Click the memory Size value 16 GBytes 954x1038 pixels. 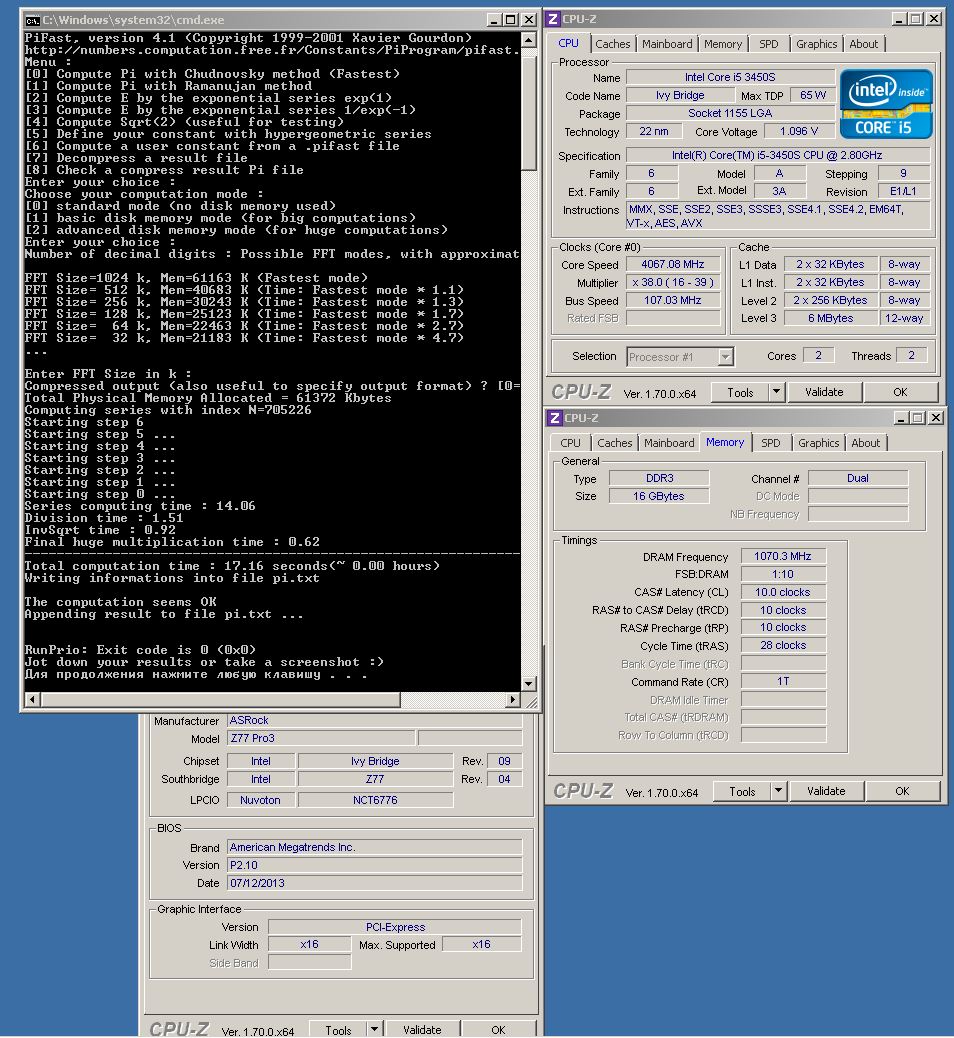659,496
